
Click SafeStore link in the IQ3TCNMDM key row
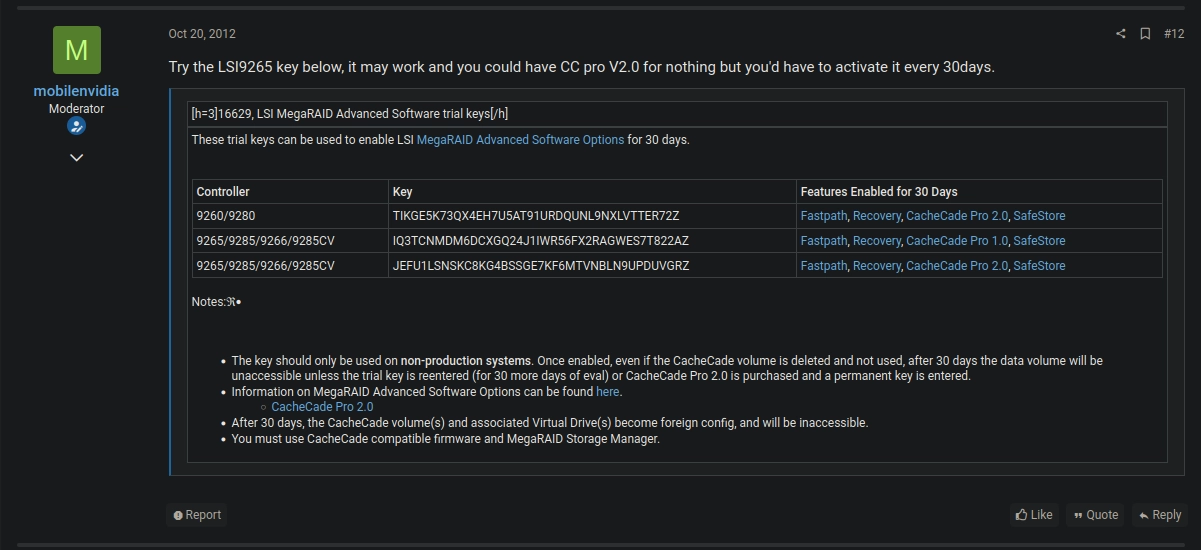[1039, 241]
